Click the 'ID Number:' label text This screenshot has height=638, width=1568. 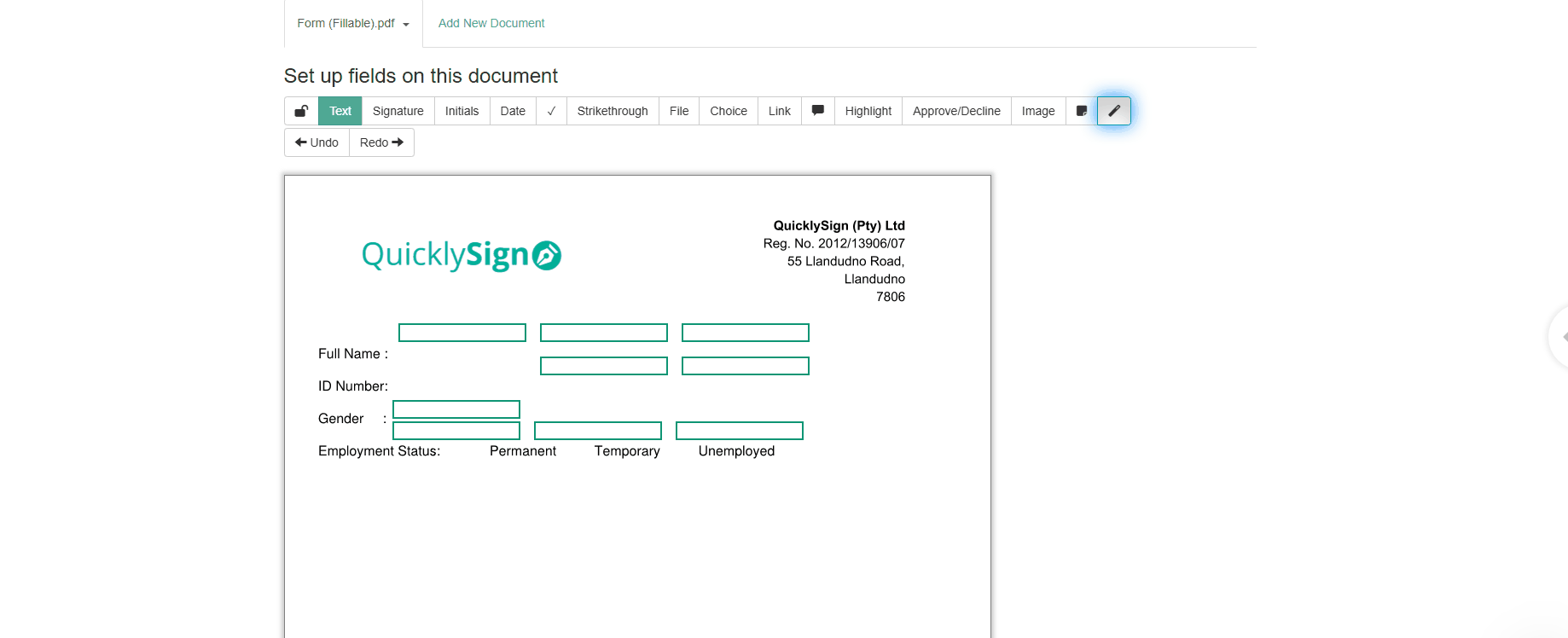click(x=353, y=386)
